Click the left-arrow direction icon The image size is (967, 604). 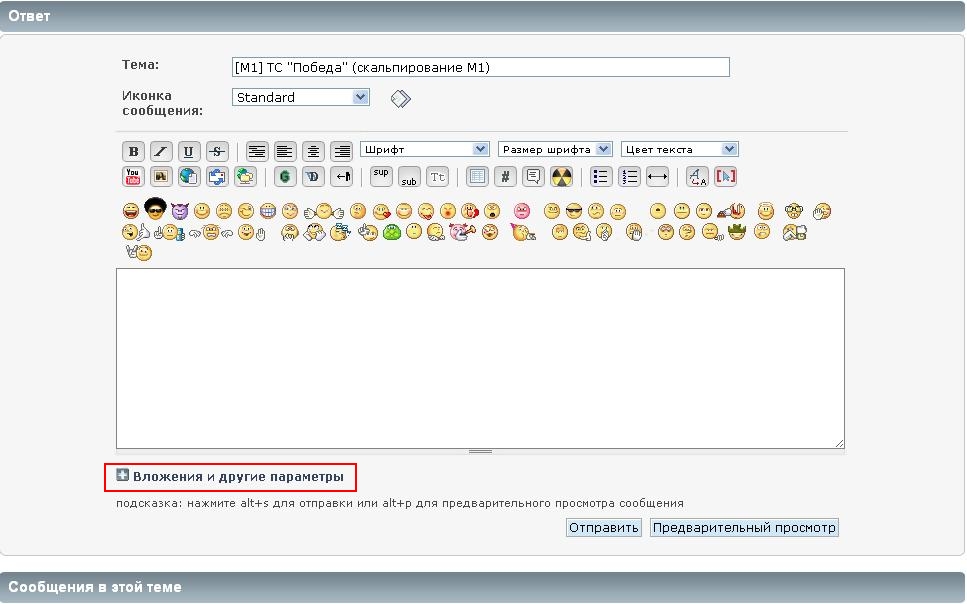[341, 176]
